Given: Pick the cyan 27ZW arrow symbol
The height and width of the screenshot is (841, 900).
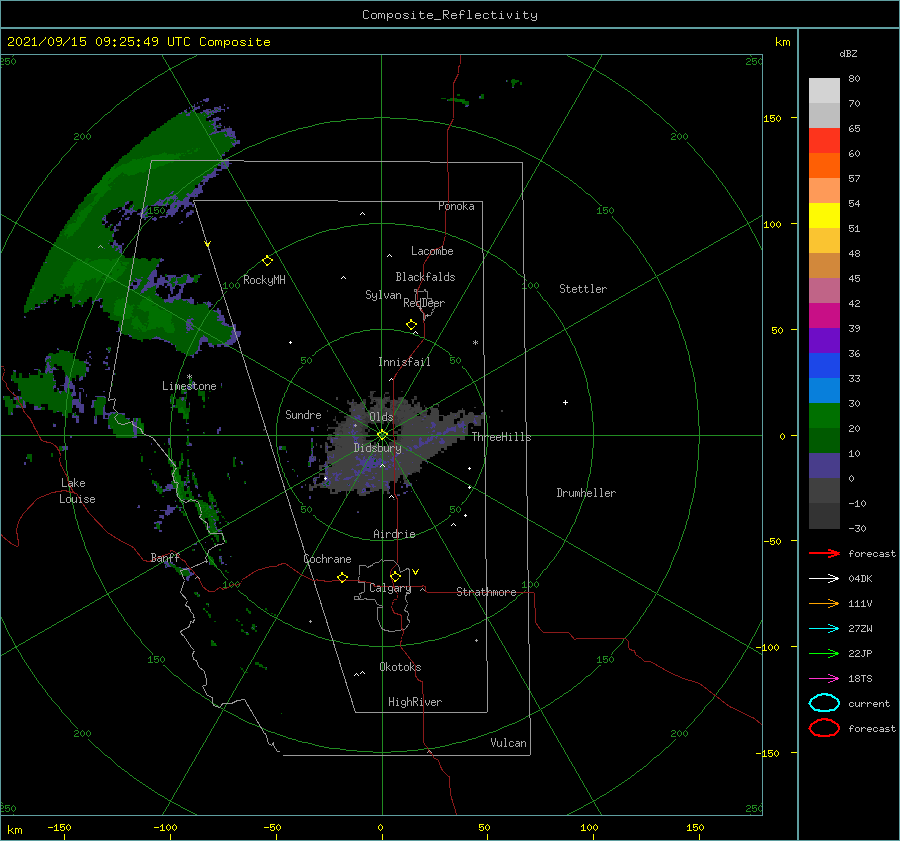Looking at the screenshot, I should [x=824, y=629].
